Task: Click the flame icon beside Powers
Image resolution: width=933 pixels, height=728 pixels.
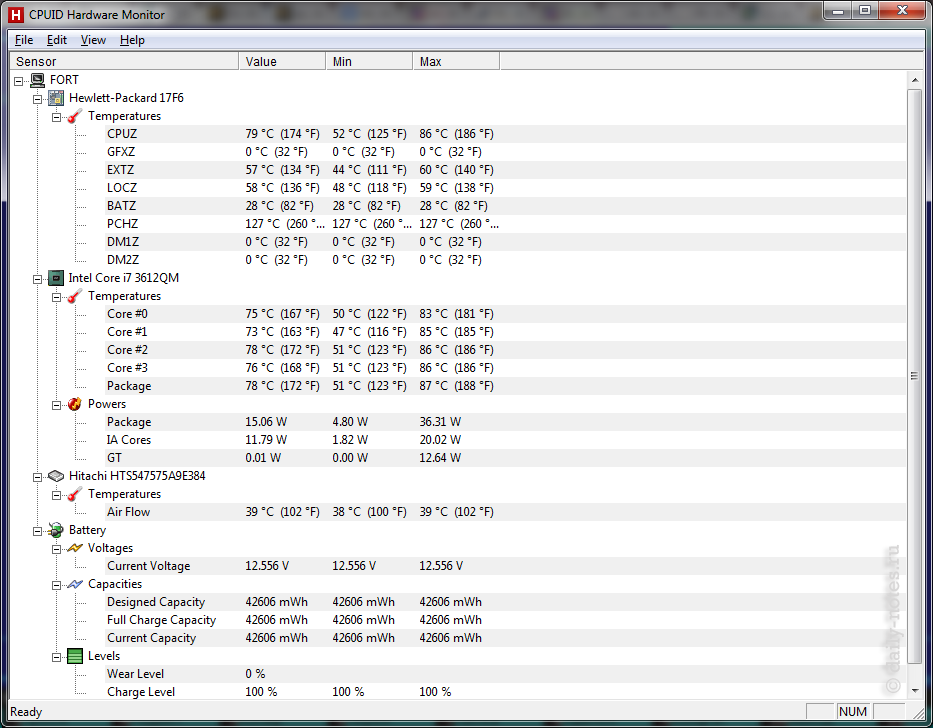Action: pos(75,404)
